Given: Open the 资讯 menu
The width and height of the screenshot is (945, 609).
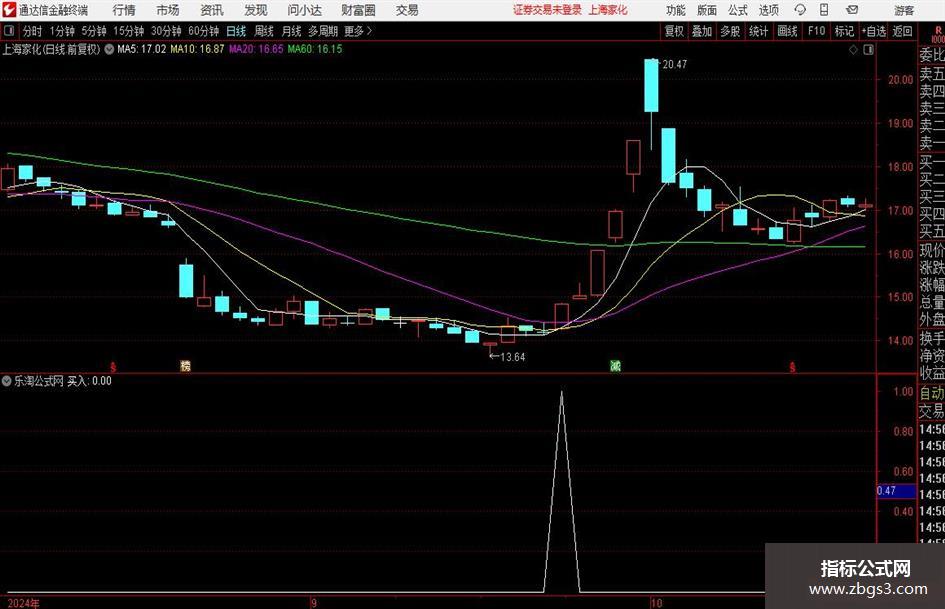Looking at the screenshot, I should [x=212, y=10].
